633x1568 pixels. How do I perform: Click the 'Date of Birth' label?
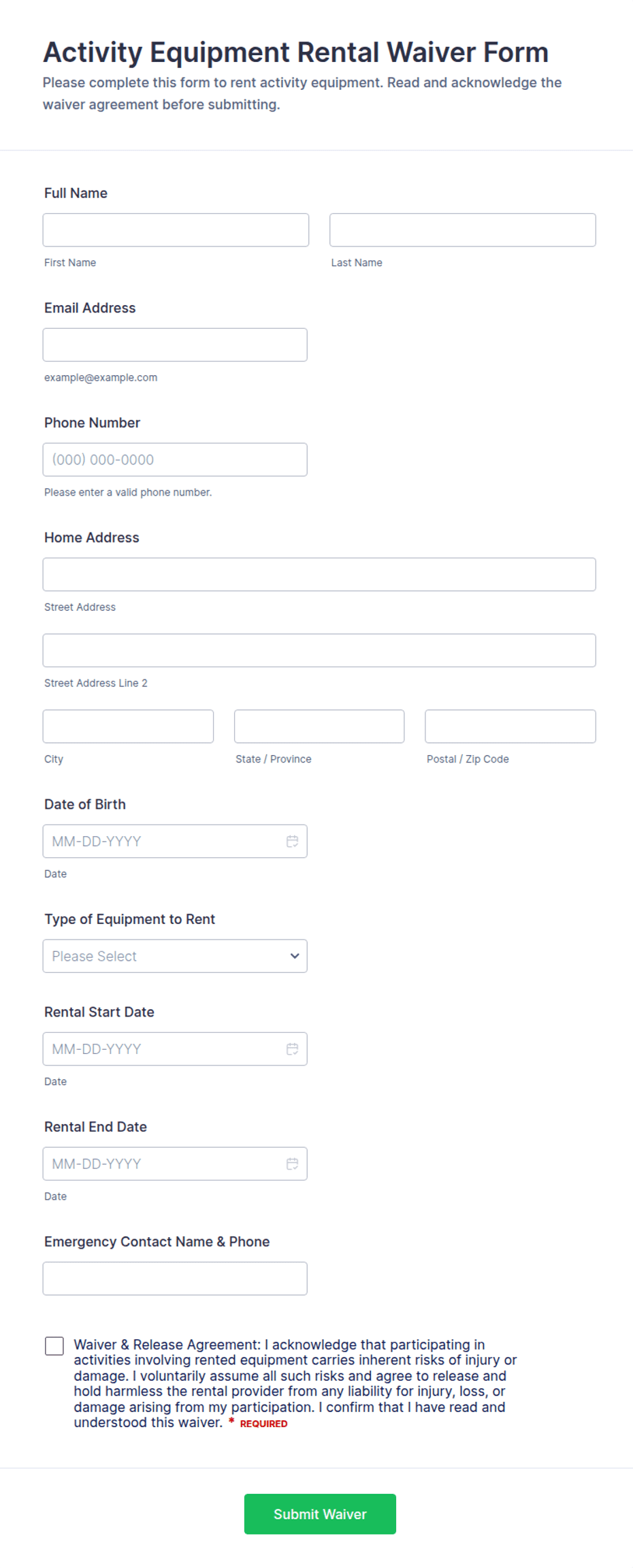tap(85, 805)
